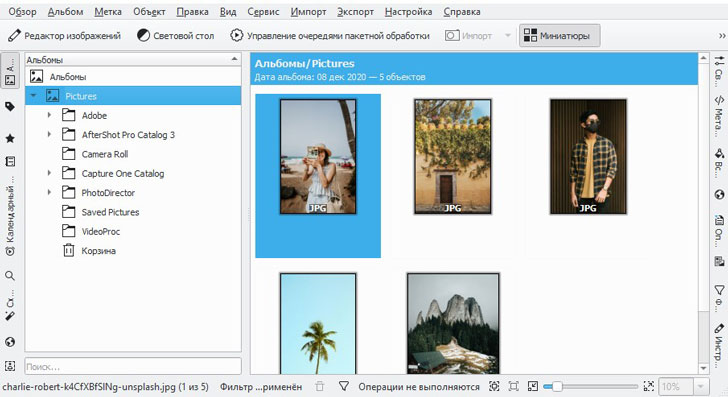Open the Tags sidebar tab
The image size is (728, 397).
tap(10, 107)
